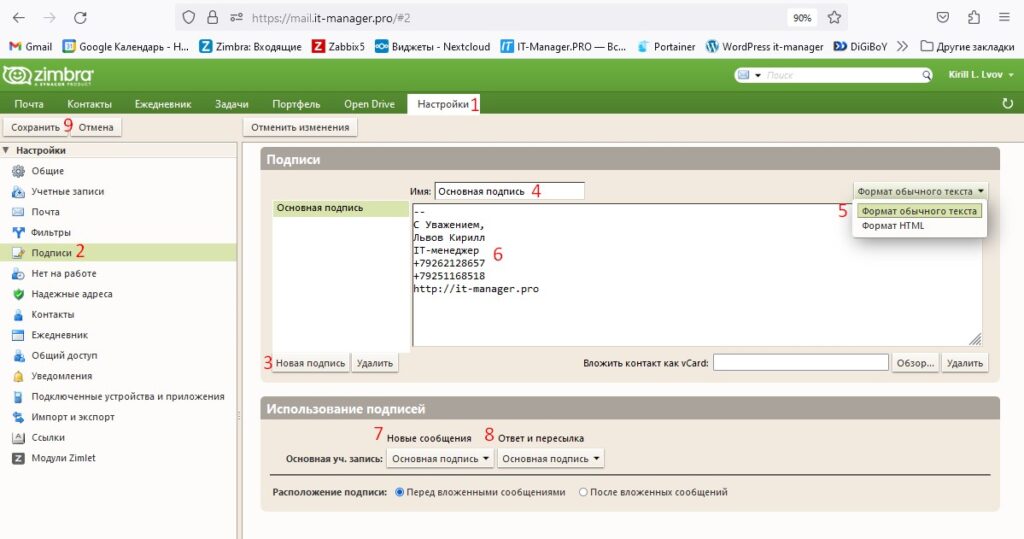
Task: Switch to the Контакты tab
Action: [89, 104]
